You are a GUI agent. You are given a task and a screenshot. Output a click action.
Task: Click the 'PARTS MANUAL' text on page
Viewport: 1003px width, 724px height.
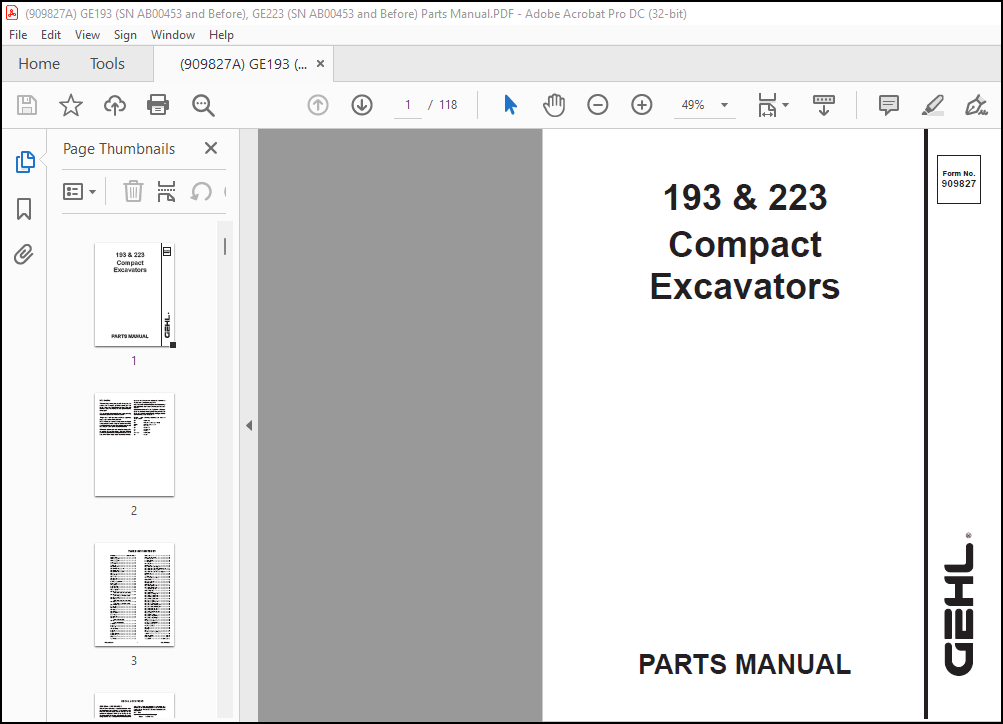pos(745,665)
